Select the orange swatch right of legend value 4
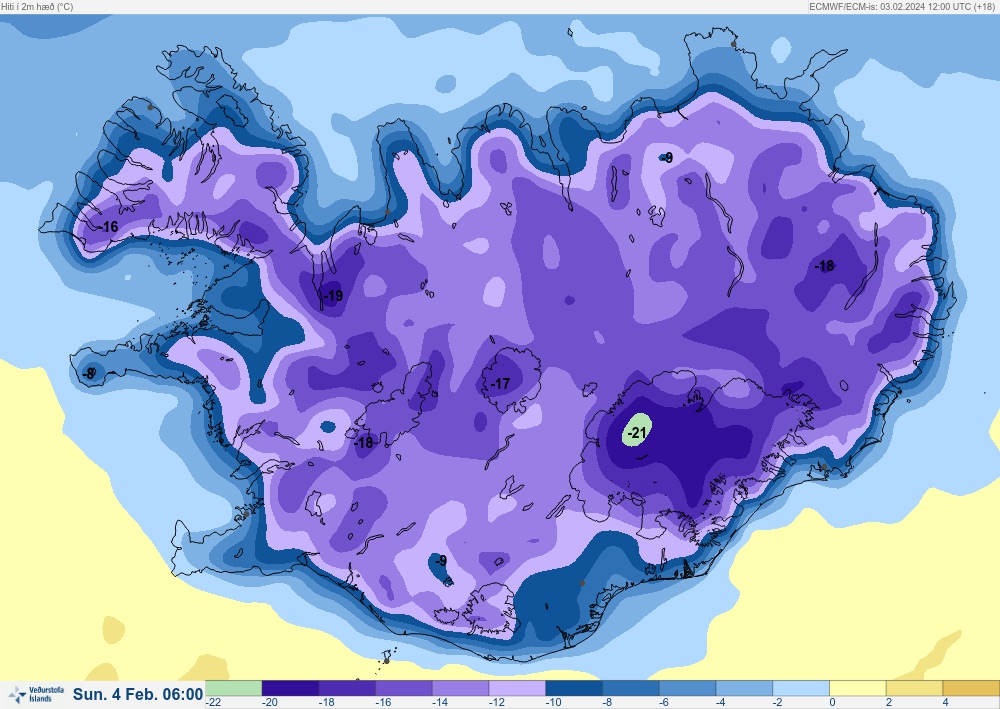 (971, 688)
